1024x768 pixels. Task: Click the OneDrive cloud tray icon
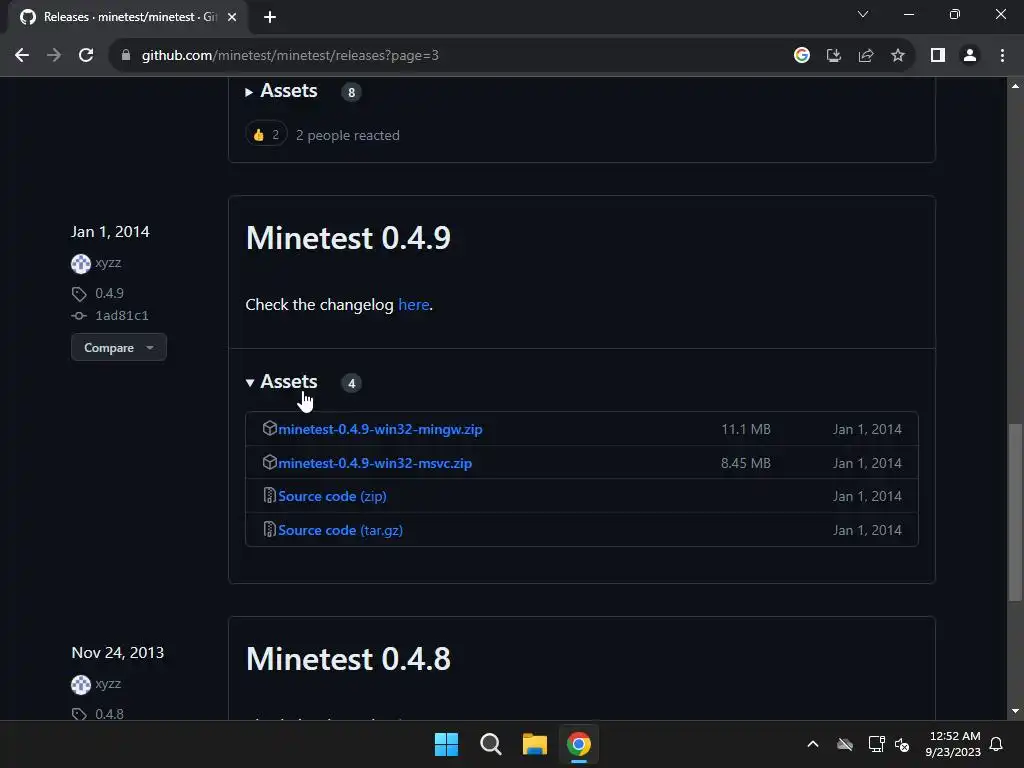(x=845, y=744)
